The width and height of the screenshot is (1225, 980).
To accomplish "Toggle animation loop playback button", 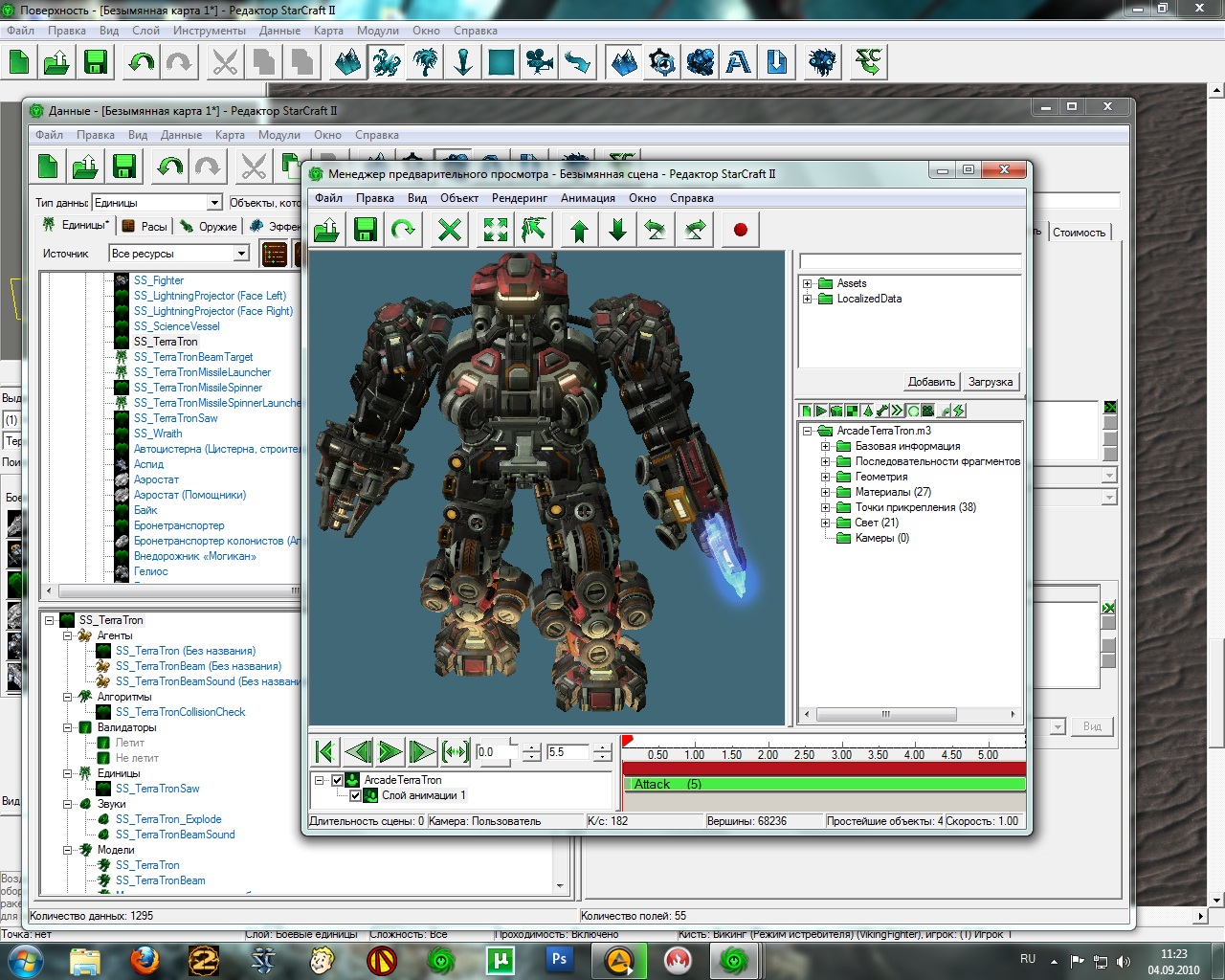I will [x=456, y=752].
